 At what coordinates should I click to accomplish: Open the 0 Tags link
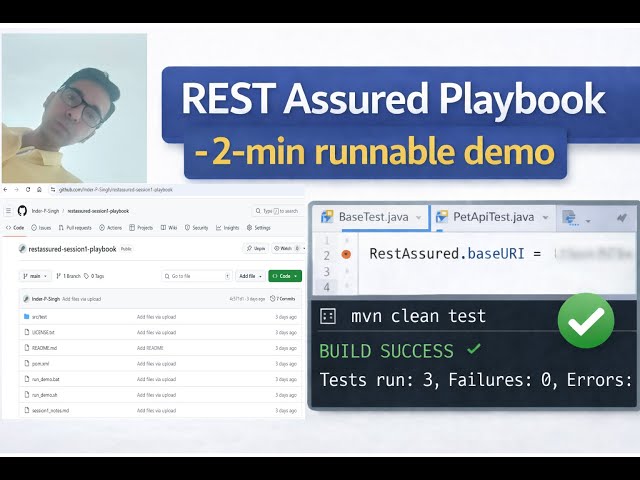point(94,276)
